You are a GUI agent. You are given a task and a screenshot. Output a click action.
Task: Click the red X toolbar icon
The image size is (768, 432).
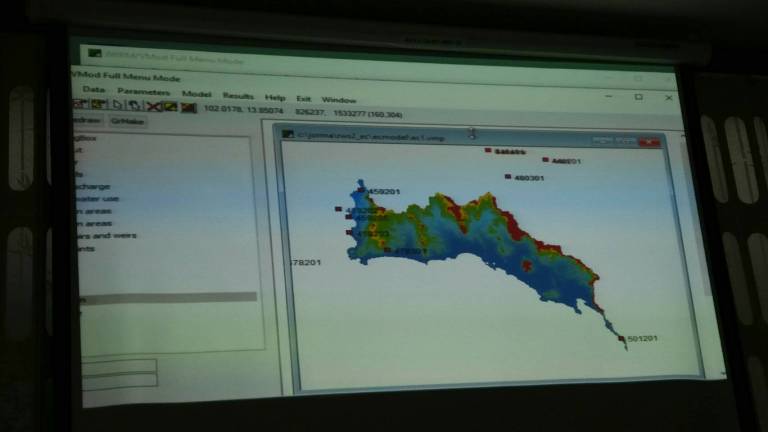[153, 106]
